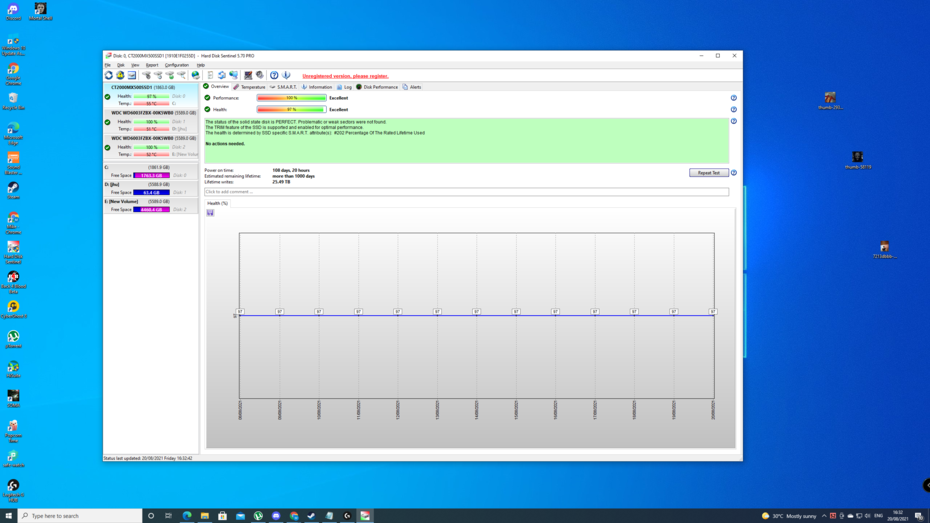Screen dimensions: 930x523
Task: Open the Discord desktop shortcut
Action: click(13, 11)
